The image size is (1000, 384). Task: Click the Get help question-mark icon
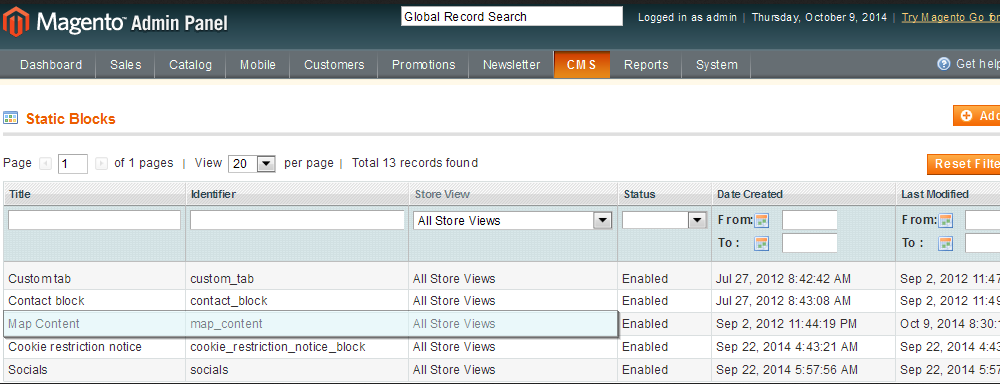pos(943,63)
